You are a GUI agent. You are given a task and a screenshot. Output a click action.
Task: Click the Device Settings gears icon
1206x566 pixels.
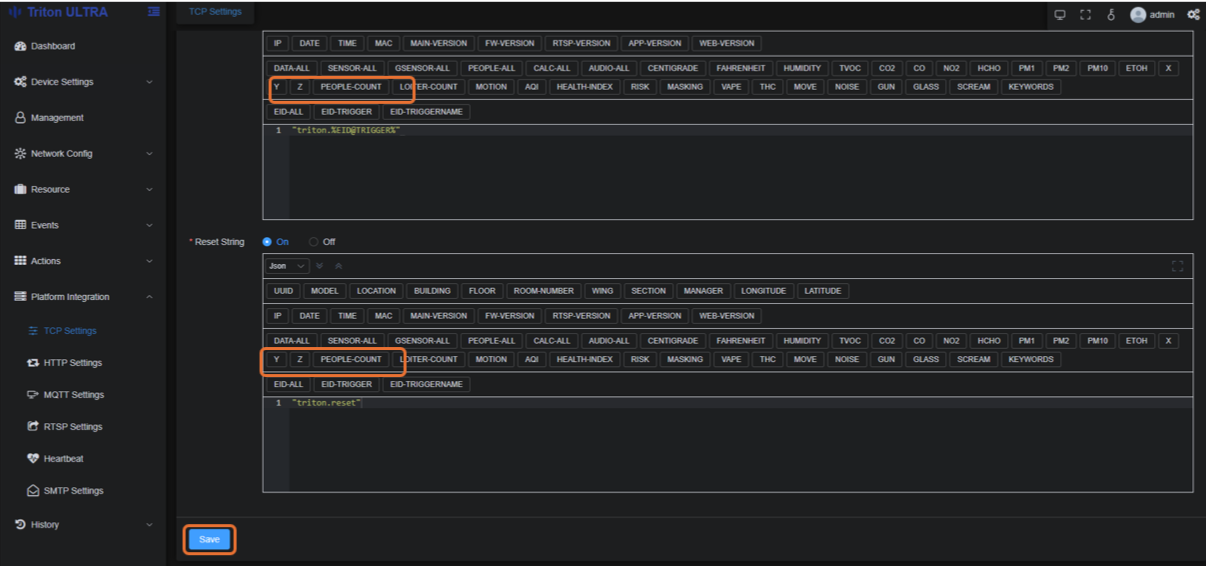[x=20, y=82]
